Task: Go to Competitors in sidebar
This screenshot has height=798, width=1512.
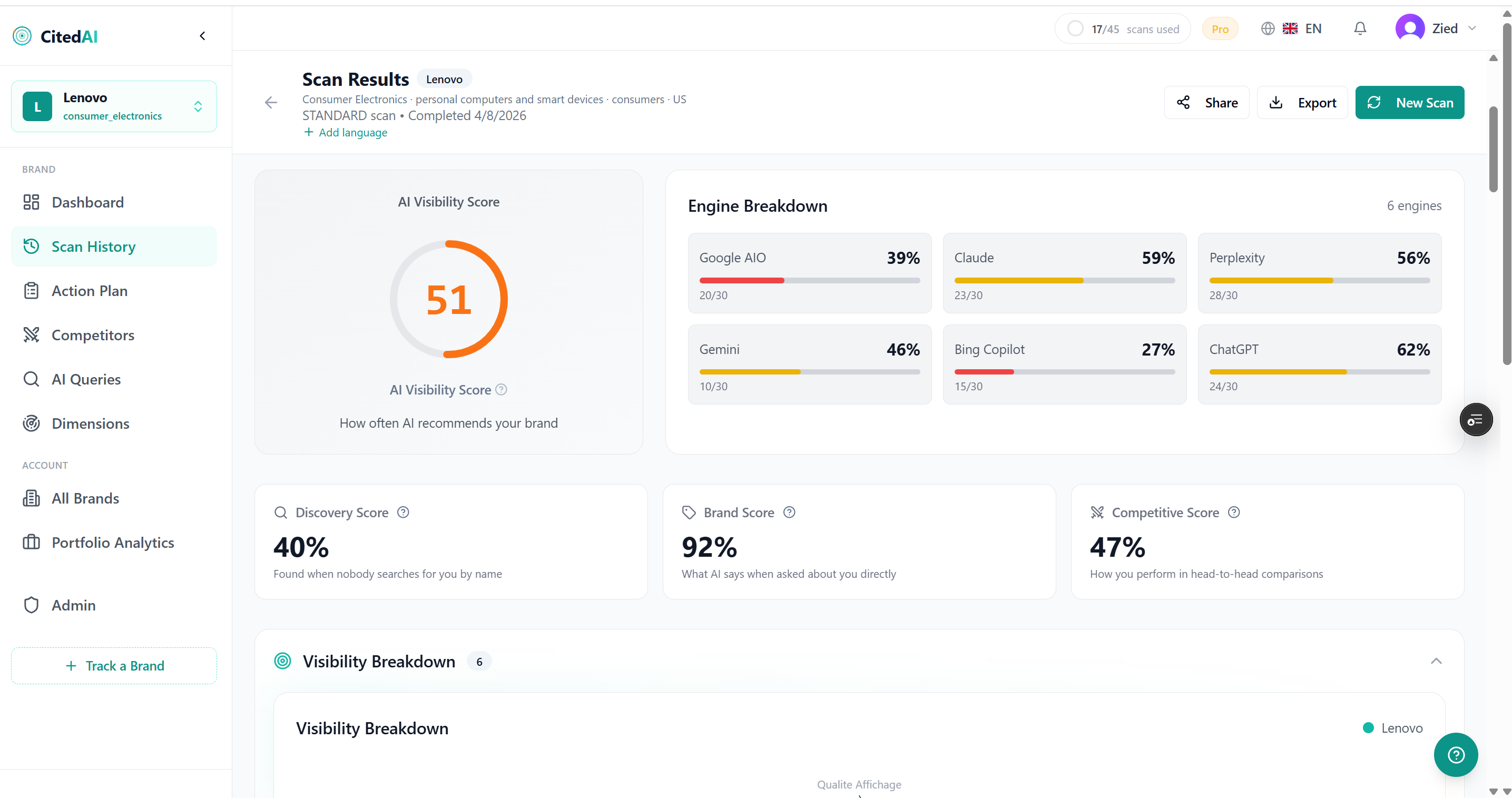Action: 93,335
